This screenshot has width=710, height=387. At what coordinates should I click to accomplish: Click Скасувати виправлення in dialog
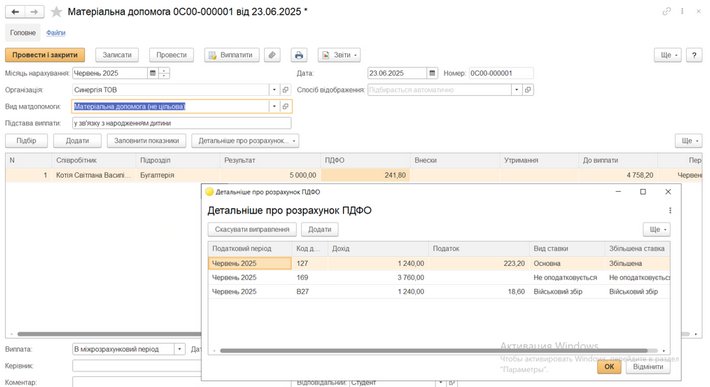pos(252,229)
